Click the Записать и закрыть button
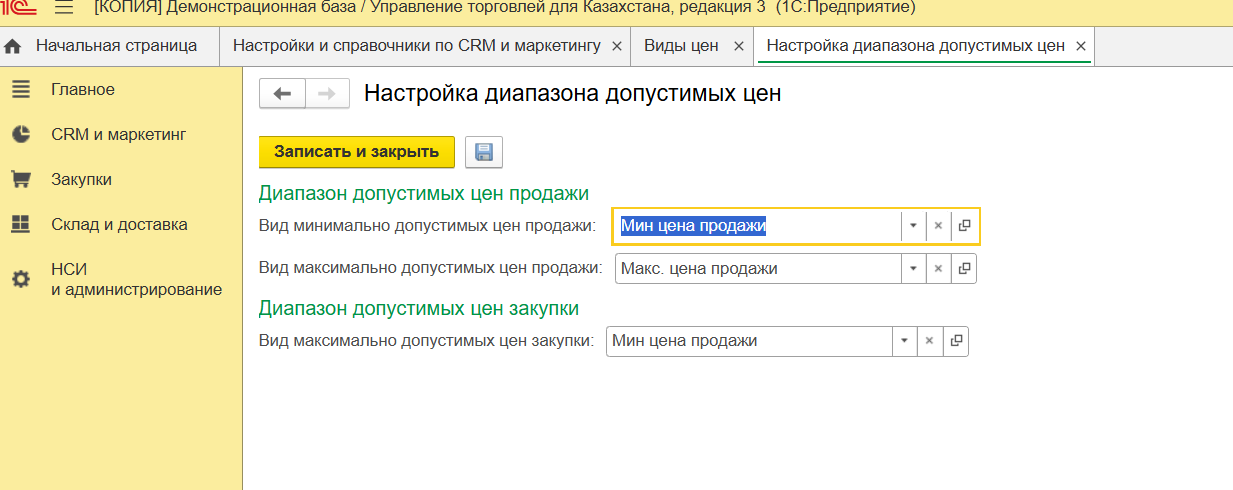 (x=356, y=152)
